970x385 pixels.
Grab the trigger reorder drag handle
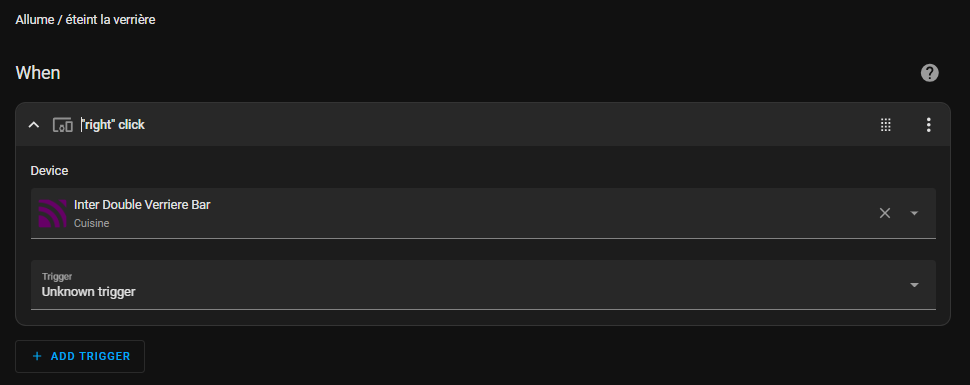pyautogui.click(x=885, y=125)
